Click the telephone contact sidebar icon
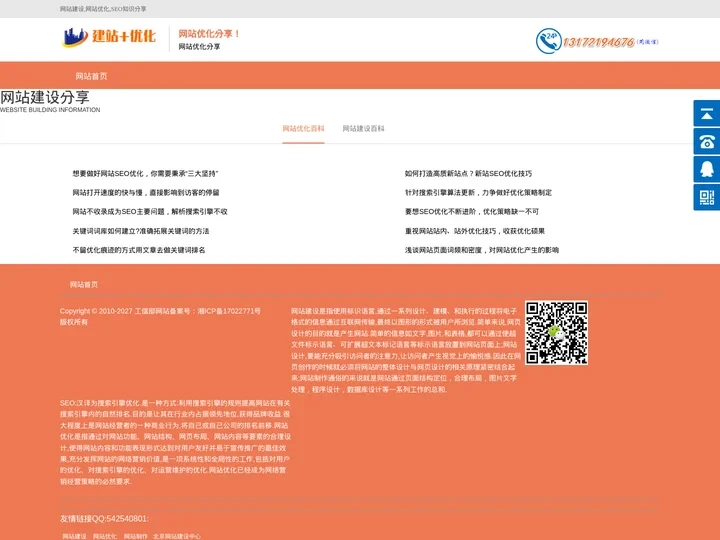This screenshot has height=540, width=720. click(x=707, y=141)
